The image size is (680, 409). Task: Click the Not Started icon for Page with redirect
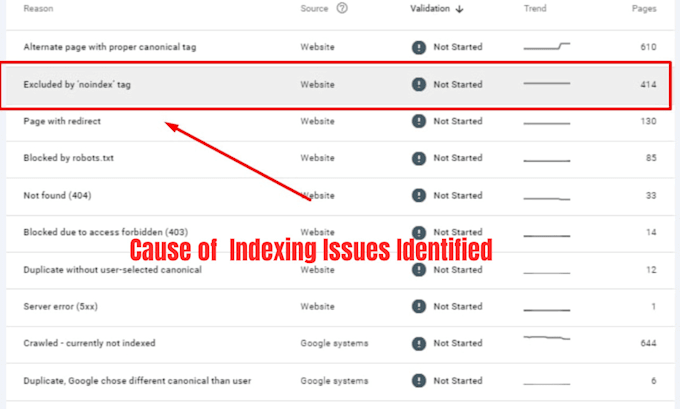[x=418, y=121]
